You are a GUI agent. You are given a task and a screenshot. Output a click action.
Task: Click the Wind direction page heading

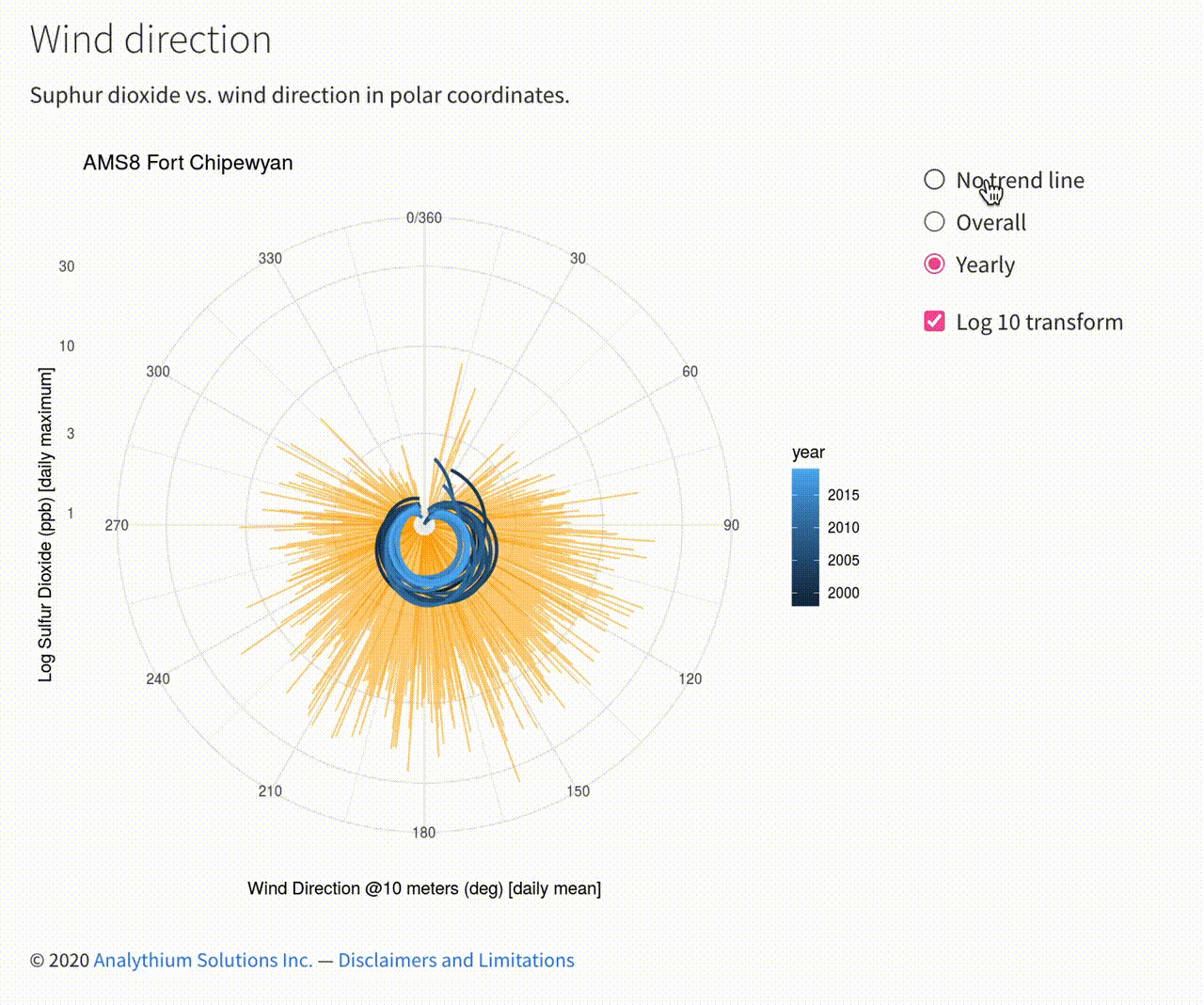150,40
